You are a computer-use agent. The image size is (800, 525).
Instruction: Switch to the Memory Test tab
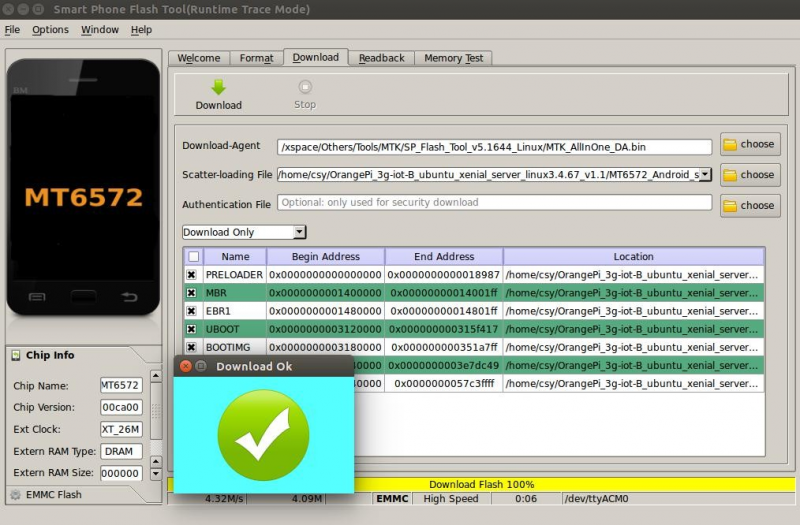point(453,58)
